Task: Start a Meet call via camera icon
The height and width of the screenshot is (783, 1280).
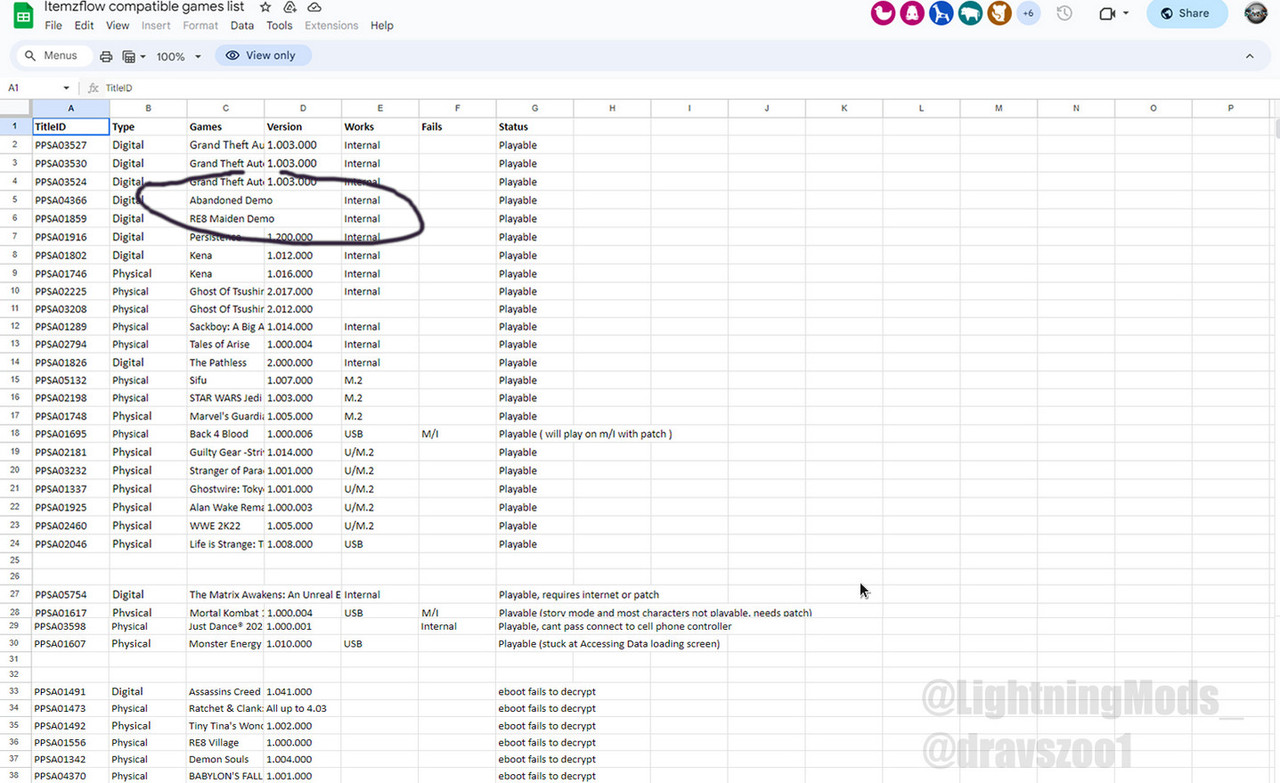Action: pos(1107,14)
